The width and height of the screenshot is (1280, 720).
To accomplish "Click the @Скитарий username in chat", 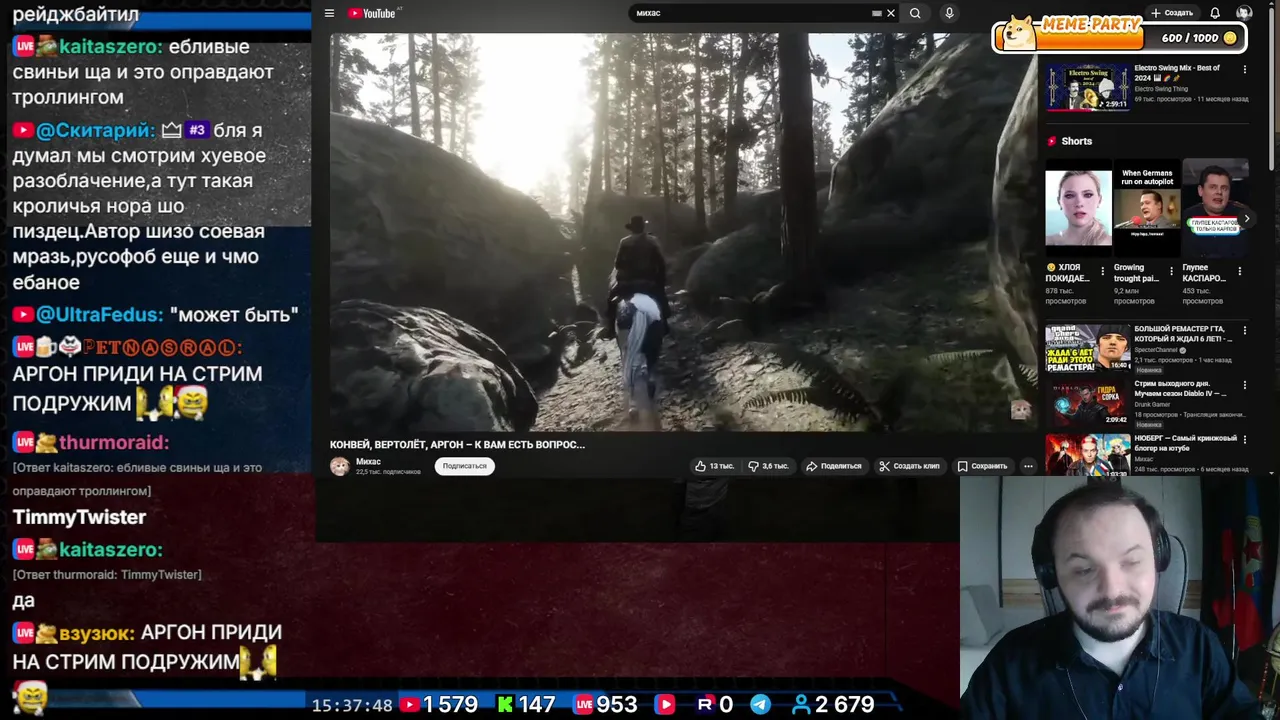I will click(x=95, y=130).
